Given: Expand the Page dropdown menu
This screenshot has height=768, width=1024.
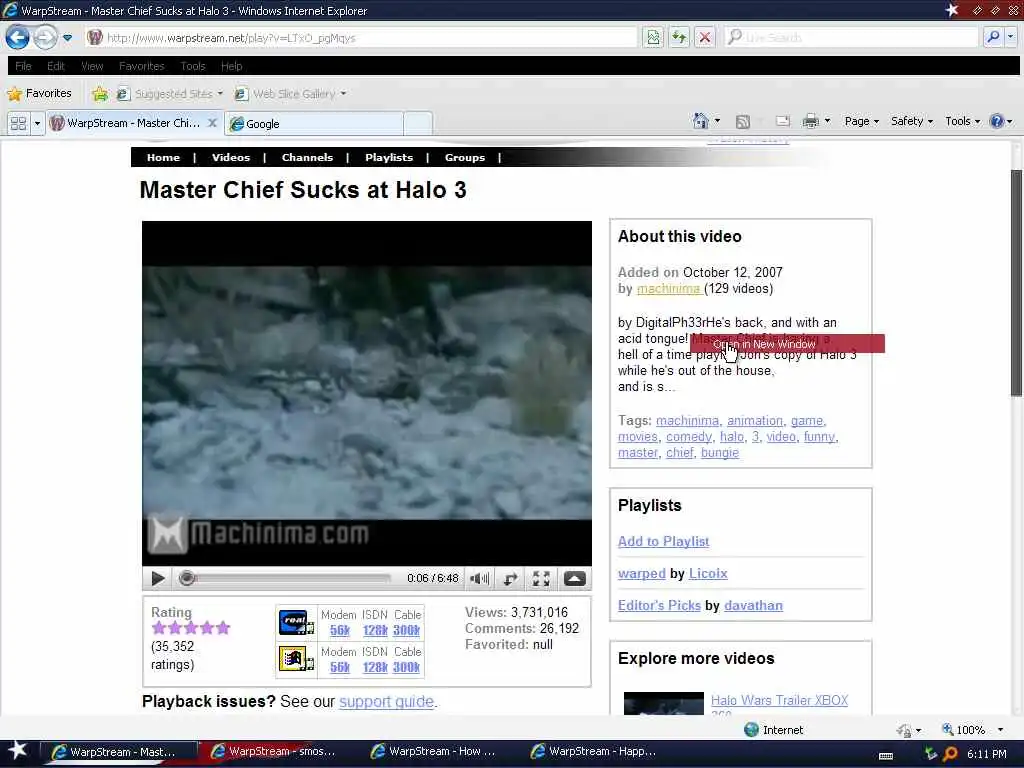Looking at the screenshot, I should click(861, 121).
